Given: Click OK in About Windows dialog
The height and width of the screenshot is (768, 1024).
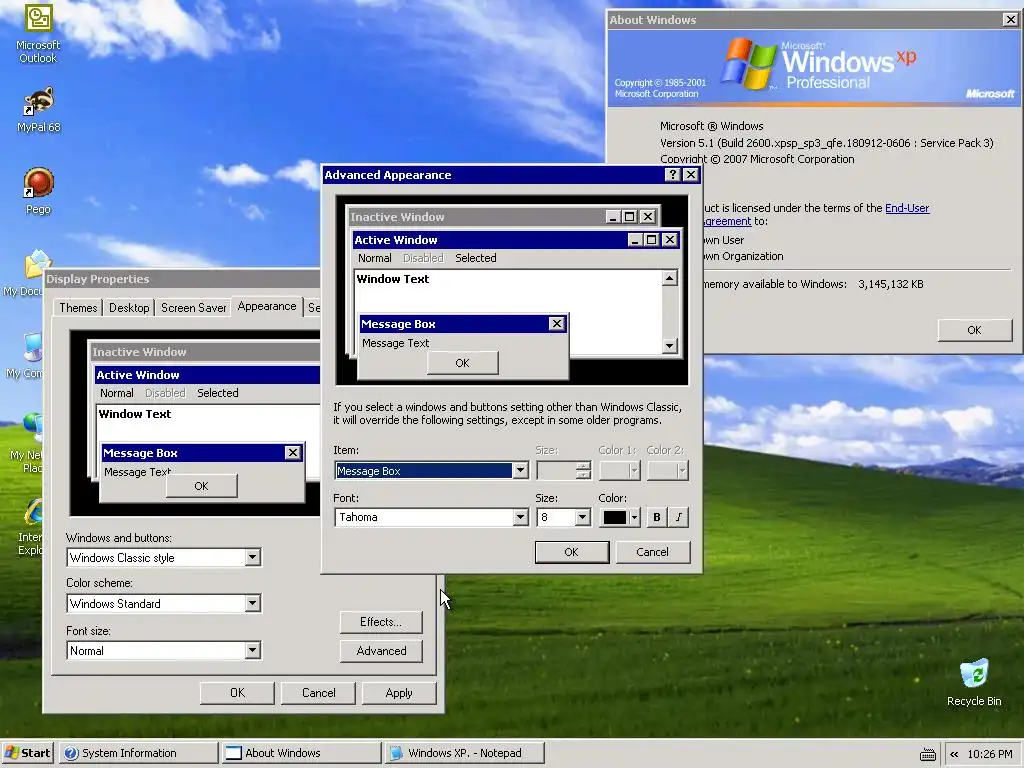Looking at the screenshot, I should tap(974, 330).
